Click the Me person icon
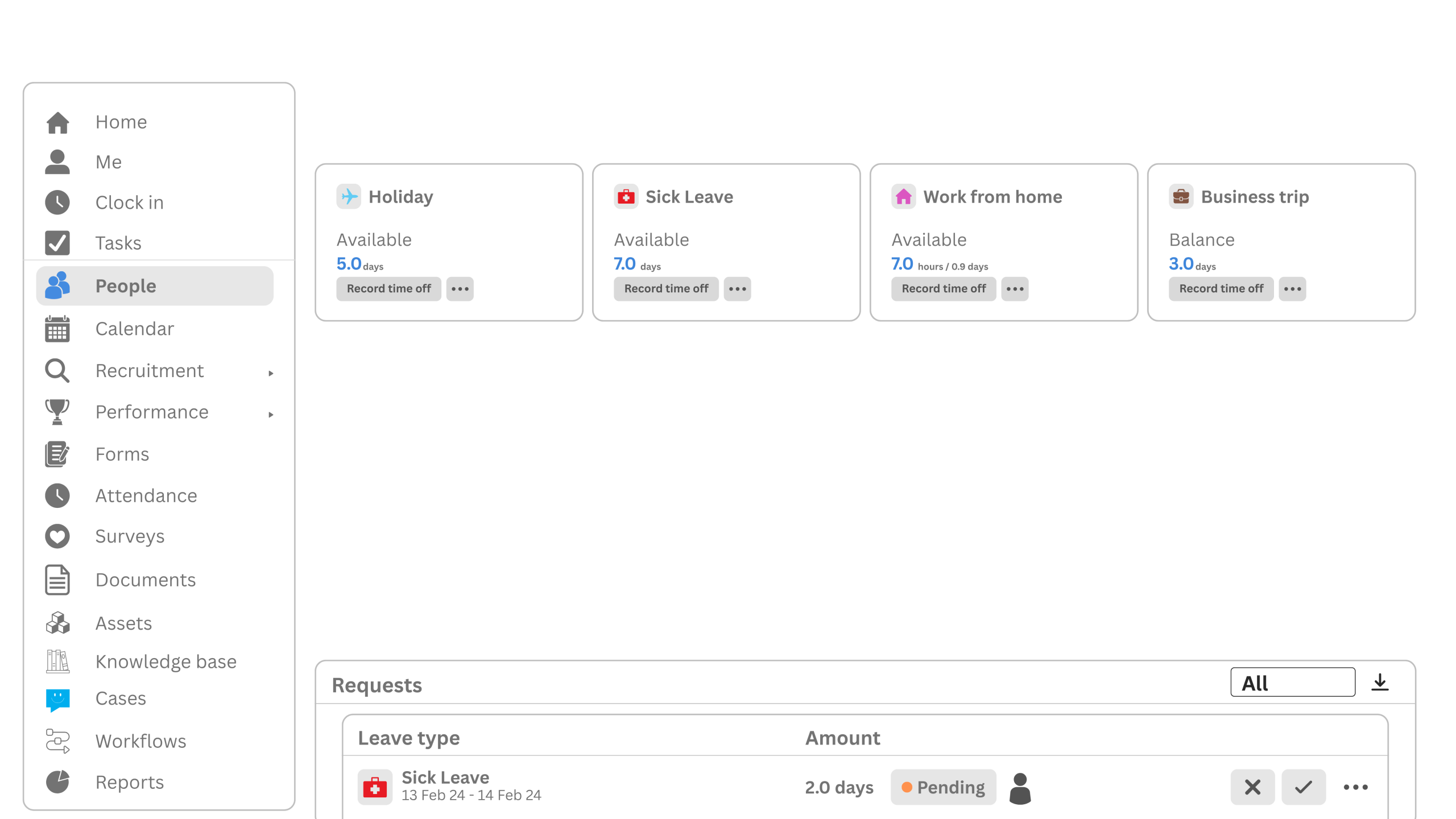The width and height of the screenshot is (1456, 819). tap(57, 162)
